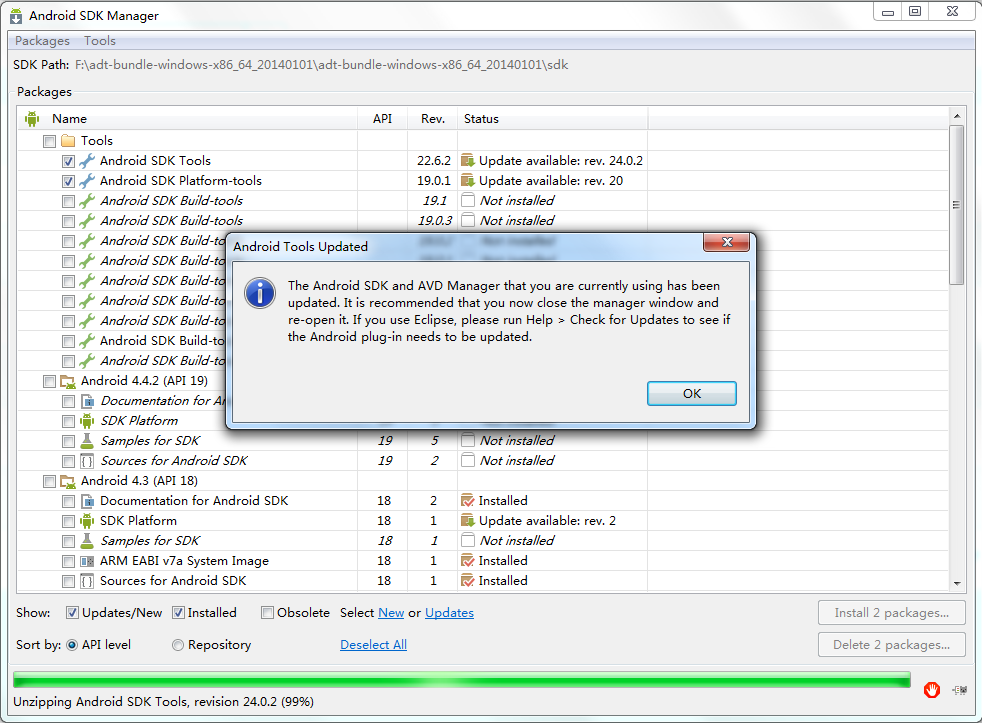Viewport: 982px width, 723px height.
Task: Click the Android 4.3 (API 18) folder icon
Action: tap(68, 481)
